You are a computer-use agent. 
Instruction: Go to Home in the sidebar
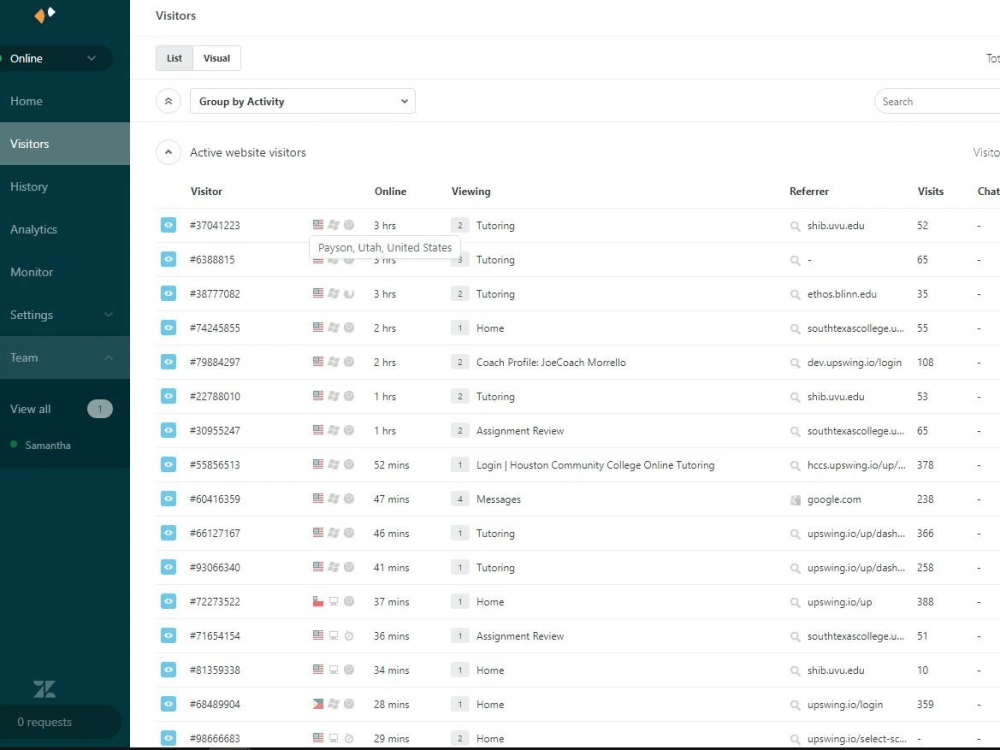tap(64, 101)
